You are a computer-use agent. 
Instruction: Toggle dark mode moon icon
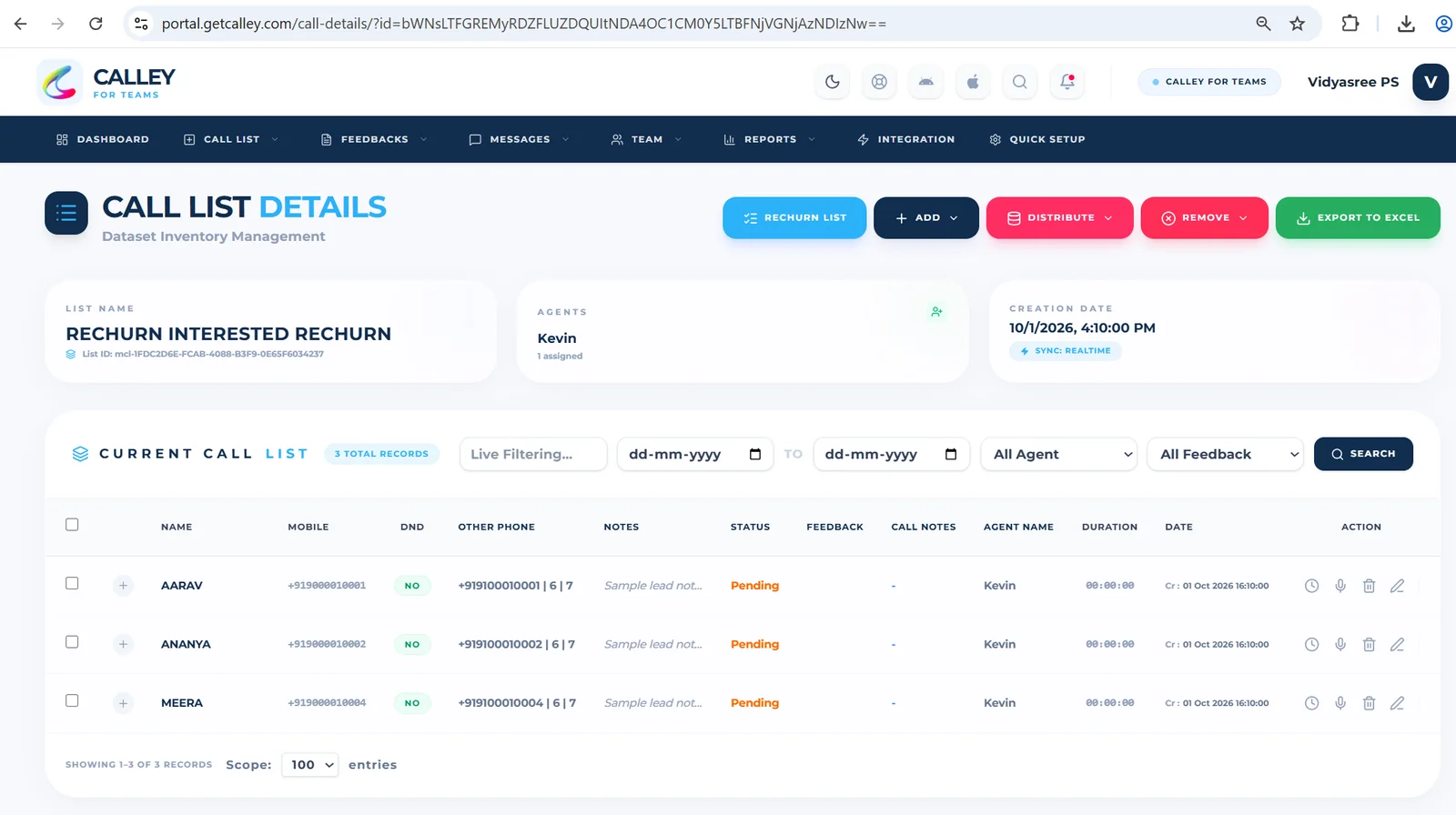pyautogui.click(x=832, y=82)
